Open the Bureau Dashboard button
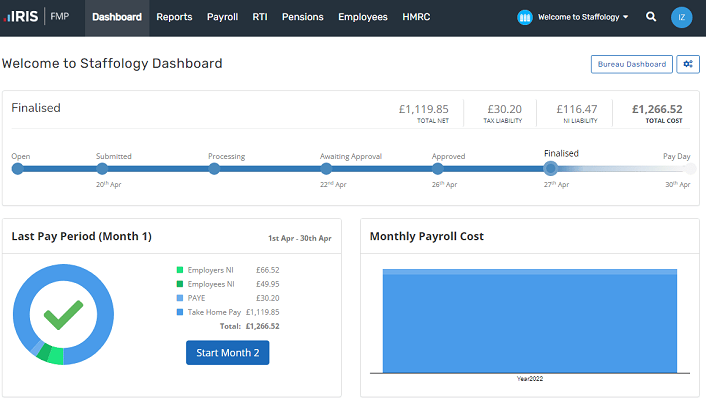706x405 pixels. pos(631,64)
